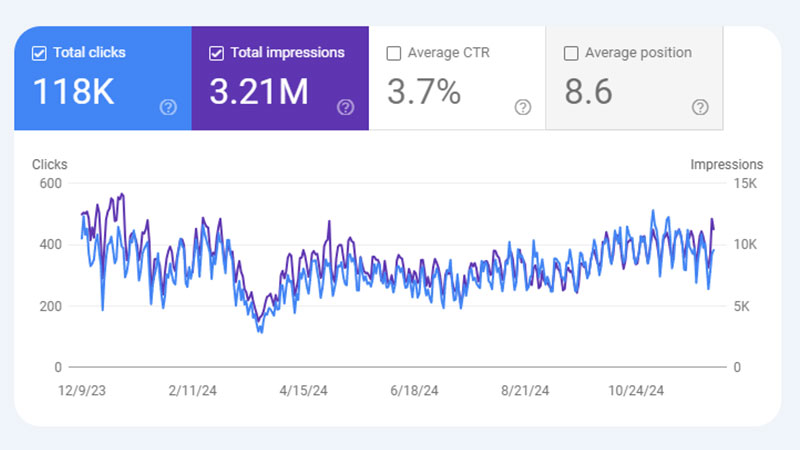Image resolution: width=800 pixels, height=450 pixels.
Task: Open help icon on Total impressions card
Action: click(345, 107)
